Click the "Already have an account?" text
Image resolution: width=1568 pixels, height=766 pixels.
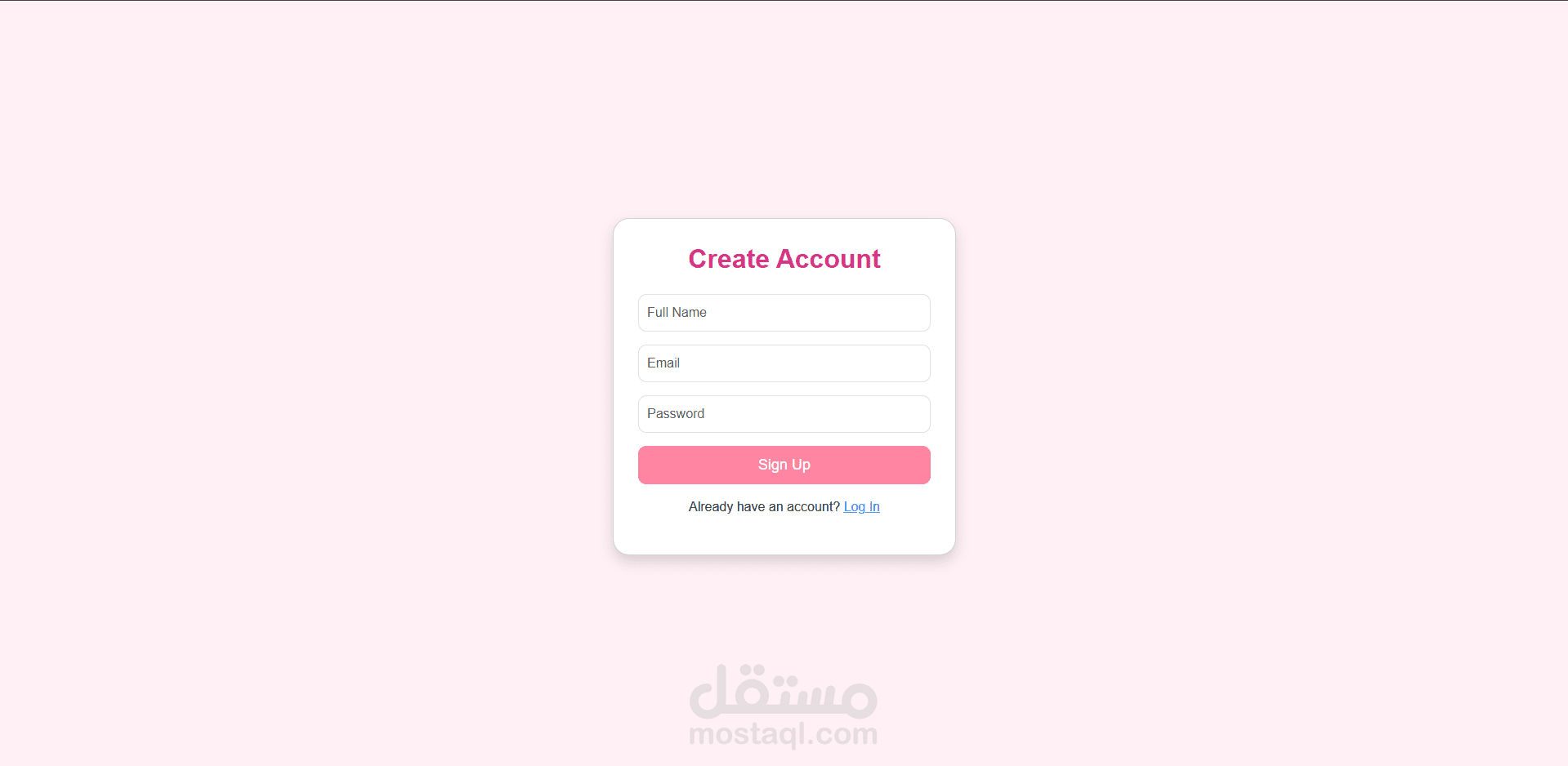click(x=764, y=507)
